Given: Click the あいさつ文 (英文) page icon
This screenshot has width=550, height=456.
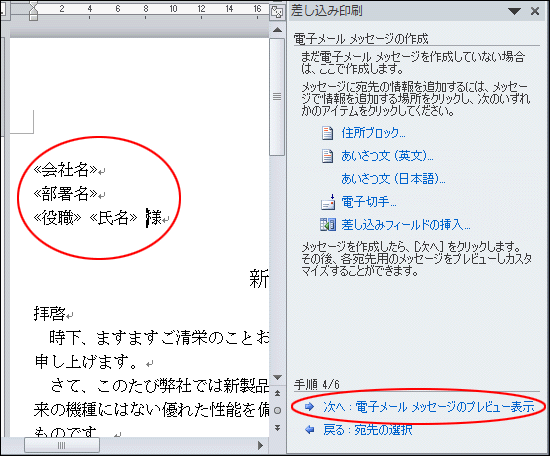Looking at the screenshot, I should point(327,156).
